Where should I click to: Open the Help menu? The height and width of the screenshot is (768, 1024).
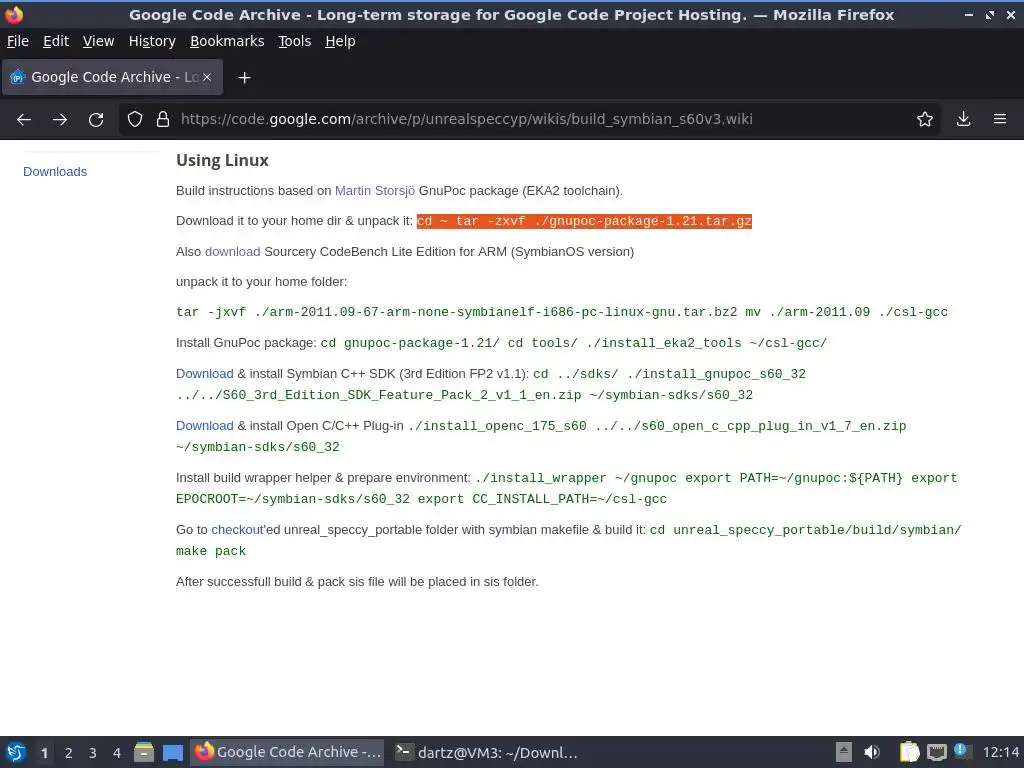click(x=340, y=41)
